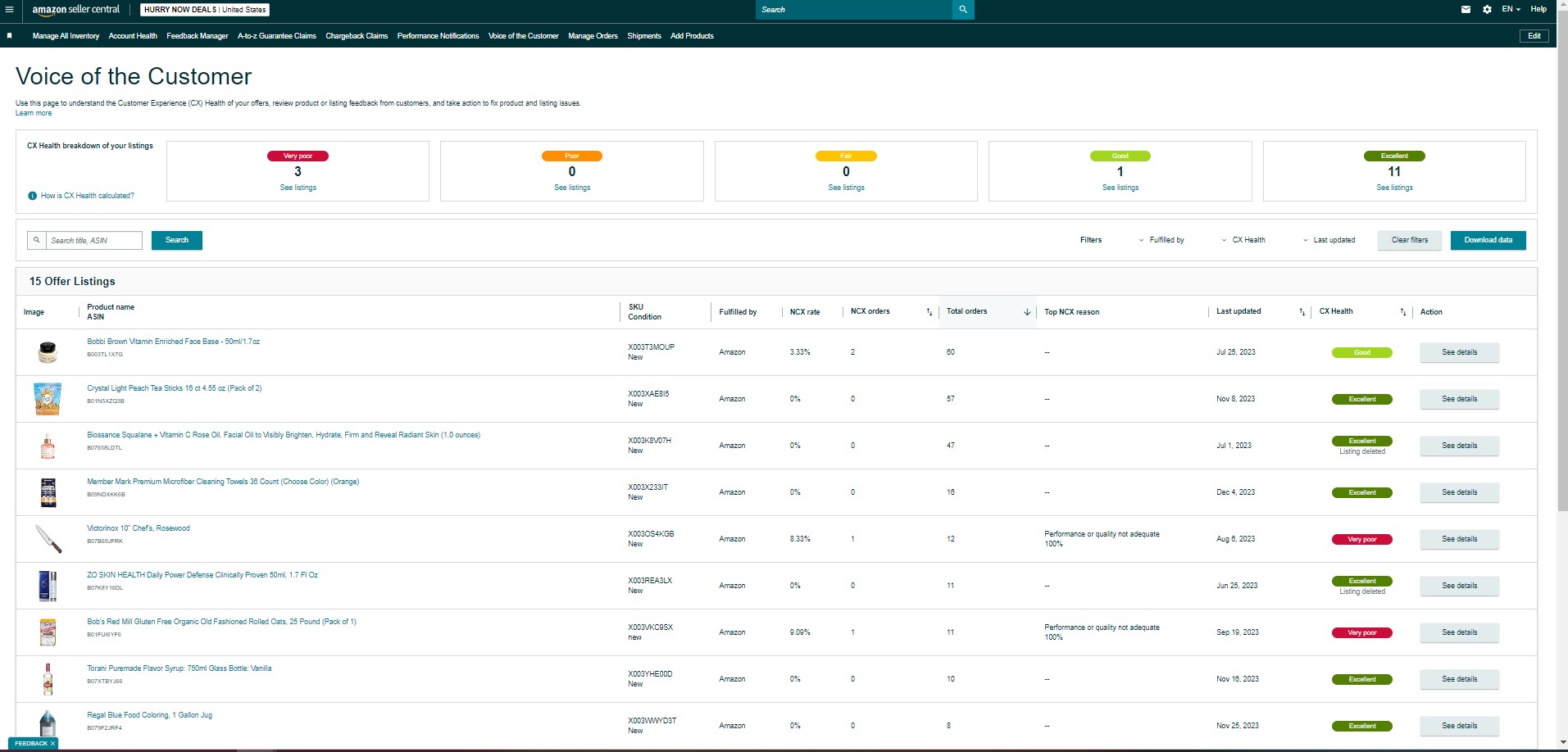Viewport: 1568px width, 752px height.
Task: Open Chargeback Claims
Action: (x=357, y=36)
